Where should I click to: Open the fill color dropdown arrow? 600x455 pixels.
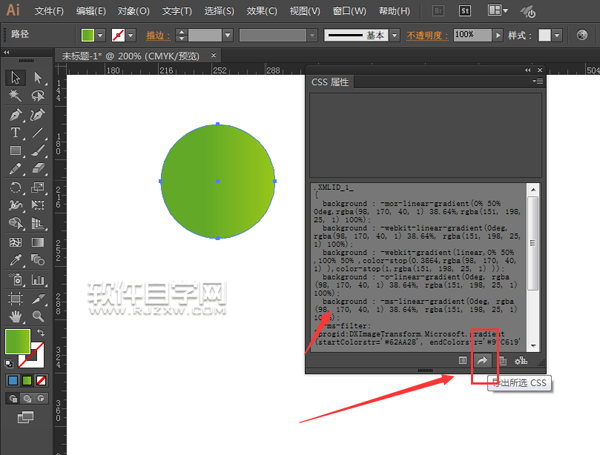(x=100, y=36)
